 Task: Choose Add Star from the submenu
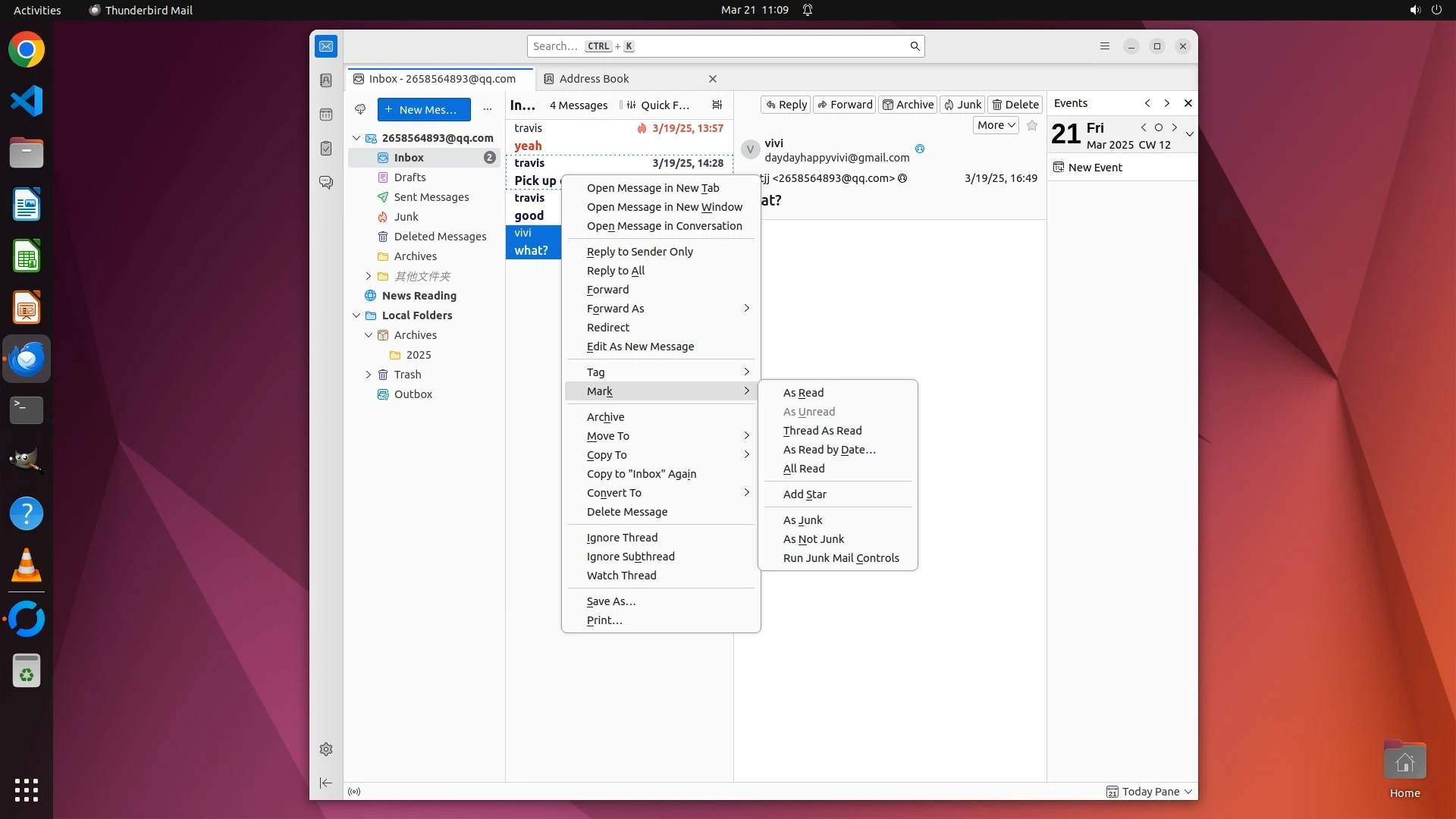coord(805,494)
